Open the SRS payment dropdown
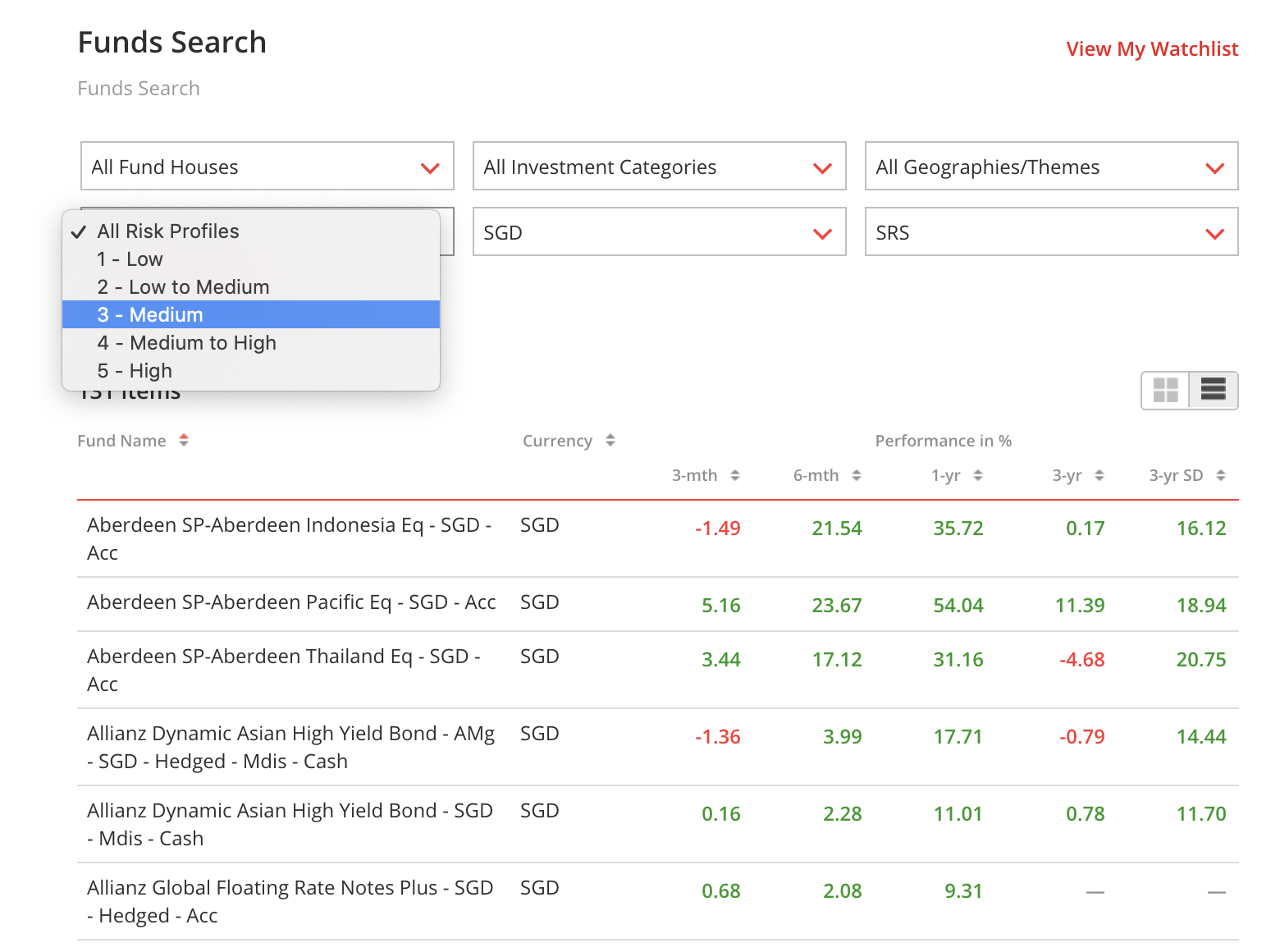Image resolution: width=1280 pixels, height=952 pixels. pyautogui.click(x=1051, y=232)
